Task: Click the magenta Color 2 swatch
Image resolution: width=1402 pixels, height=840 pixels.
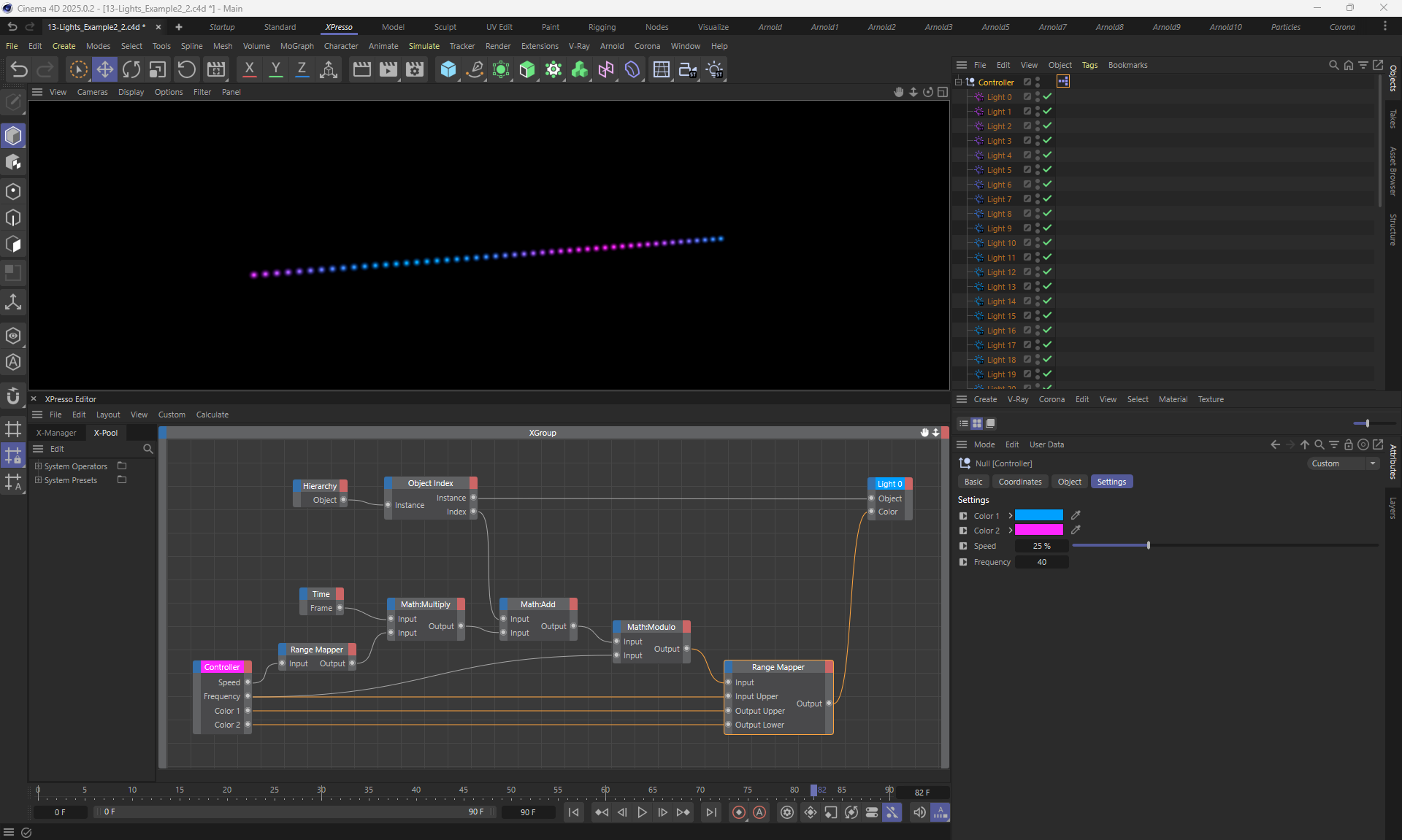Action: (x=1038, y=531)
